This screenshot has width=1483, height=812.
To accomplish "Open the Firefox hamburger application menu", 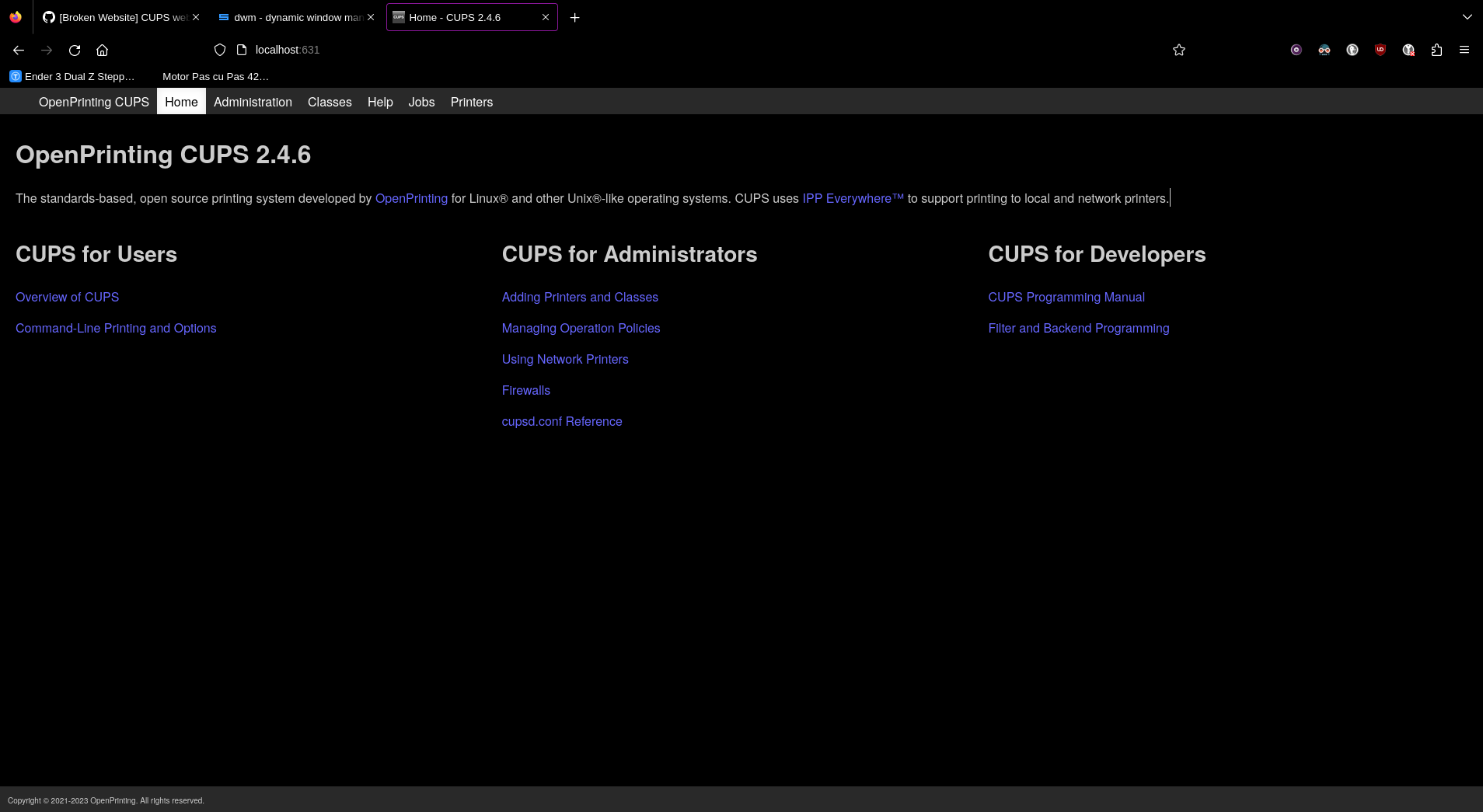I will click(1465, 50).
